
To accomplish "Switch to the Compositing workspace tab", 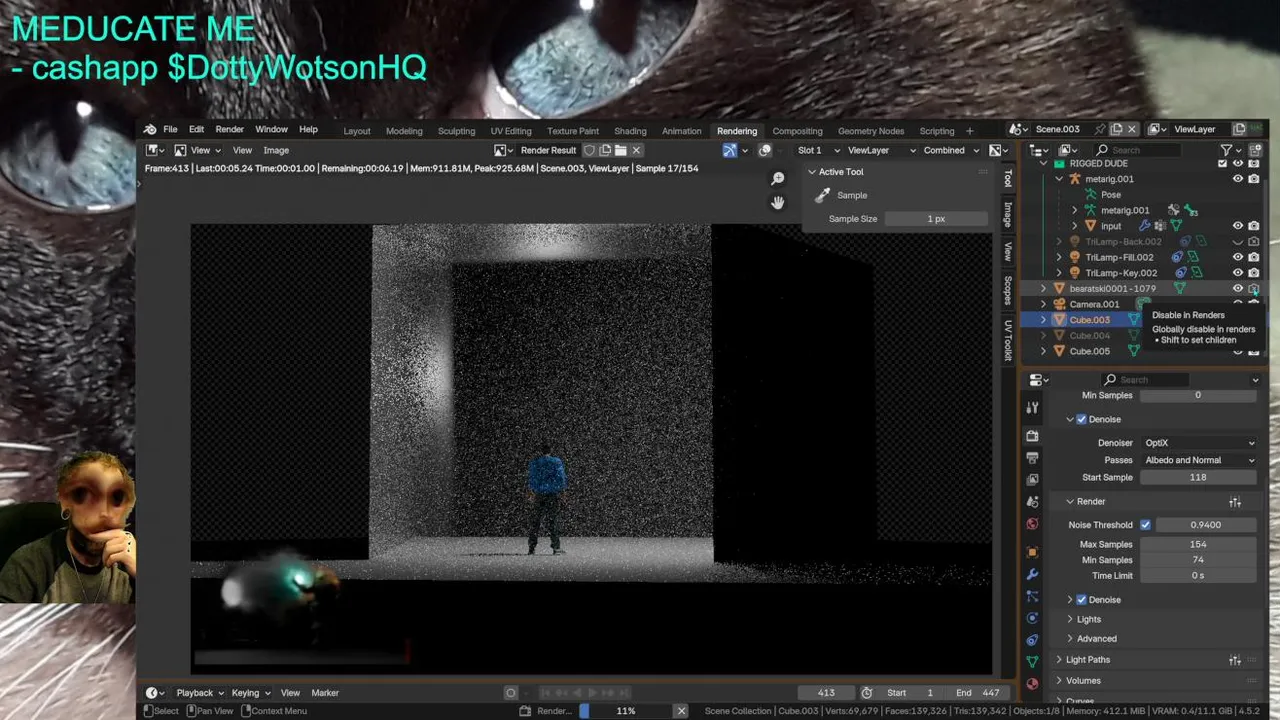I will 797,131.
